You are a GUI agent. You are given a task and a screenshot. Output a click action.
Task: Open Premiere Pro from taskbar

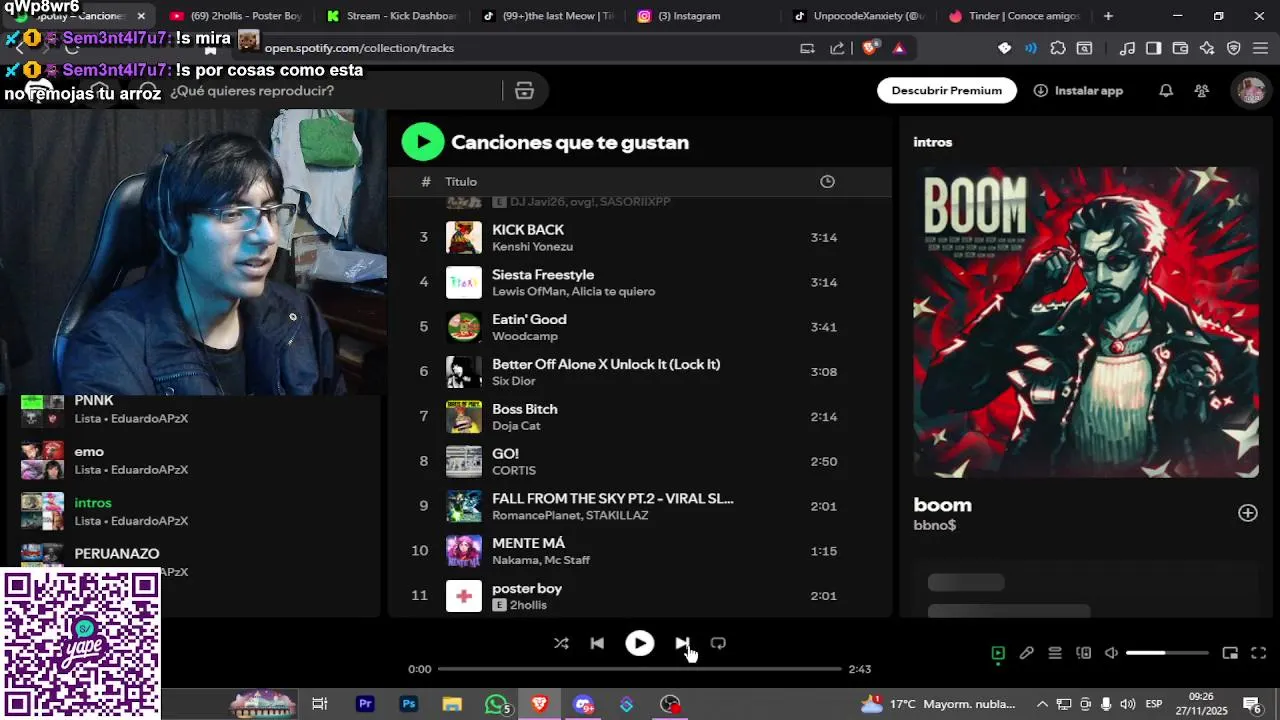(x=365, y=704)
